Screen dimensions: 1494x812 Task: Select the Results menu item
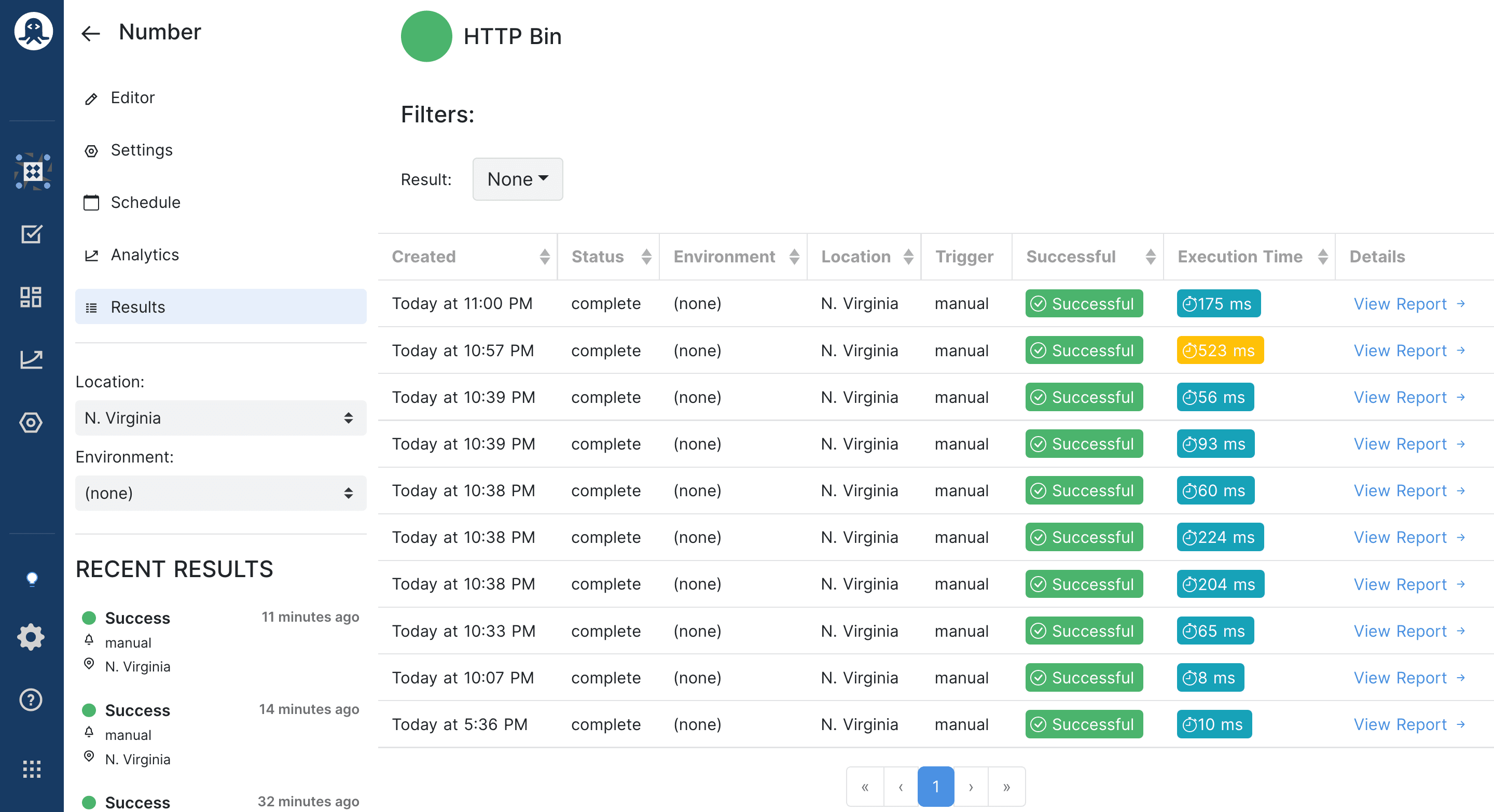click(x=220, y=306)
